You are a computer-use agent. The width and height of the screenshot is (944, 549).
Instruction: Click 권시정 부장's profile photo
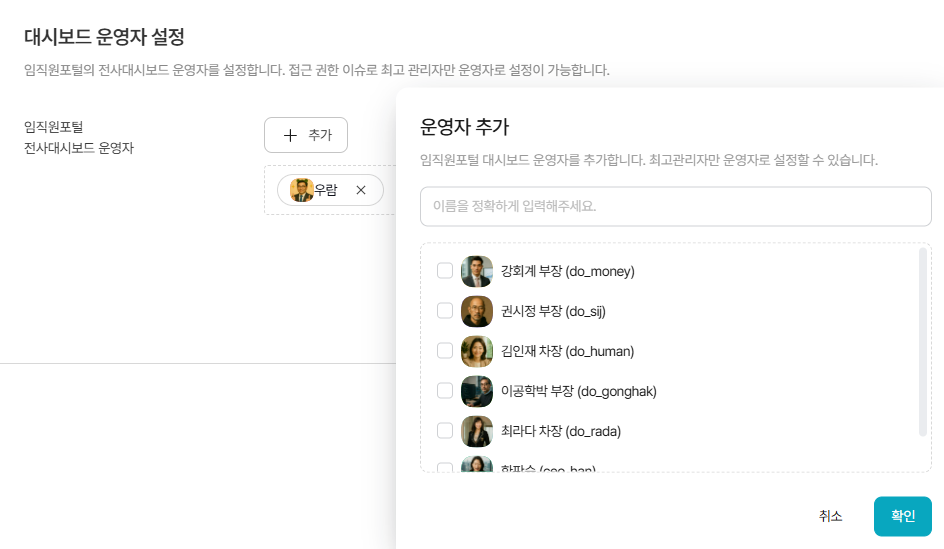(x=477, y=311)
